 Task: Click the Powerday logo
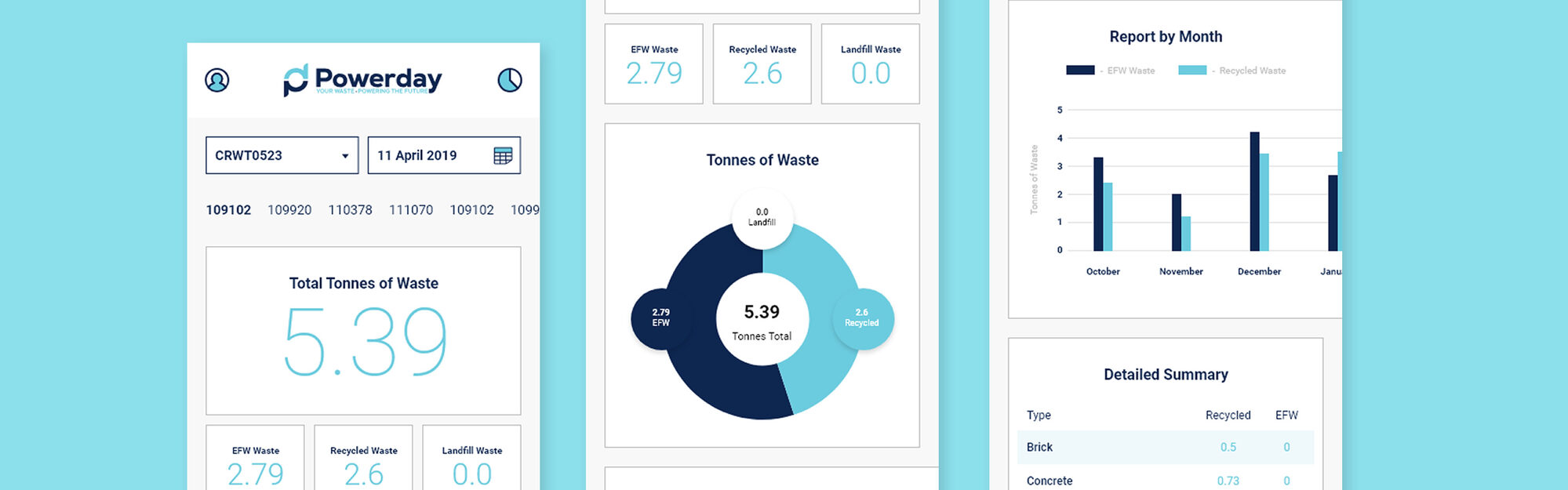pyautogui.click(x=362, y=80)
